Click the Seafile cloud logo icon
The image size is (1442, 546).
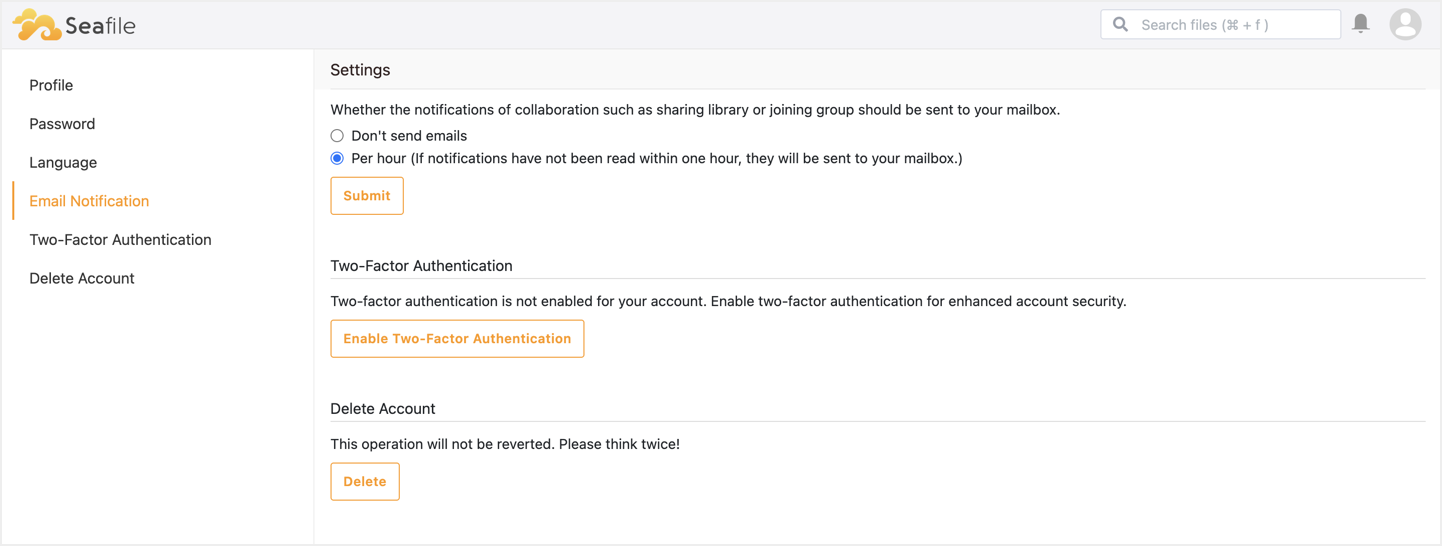tap(37, 25)
